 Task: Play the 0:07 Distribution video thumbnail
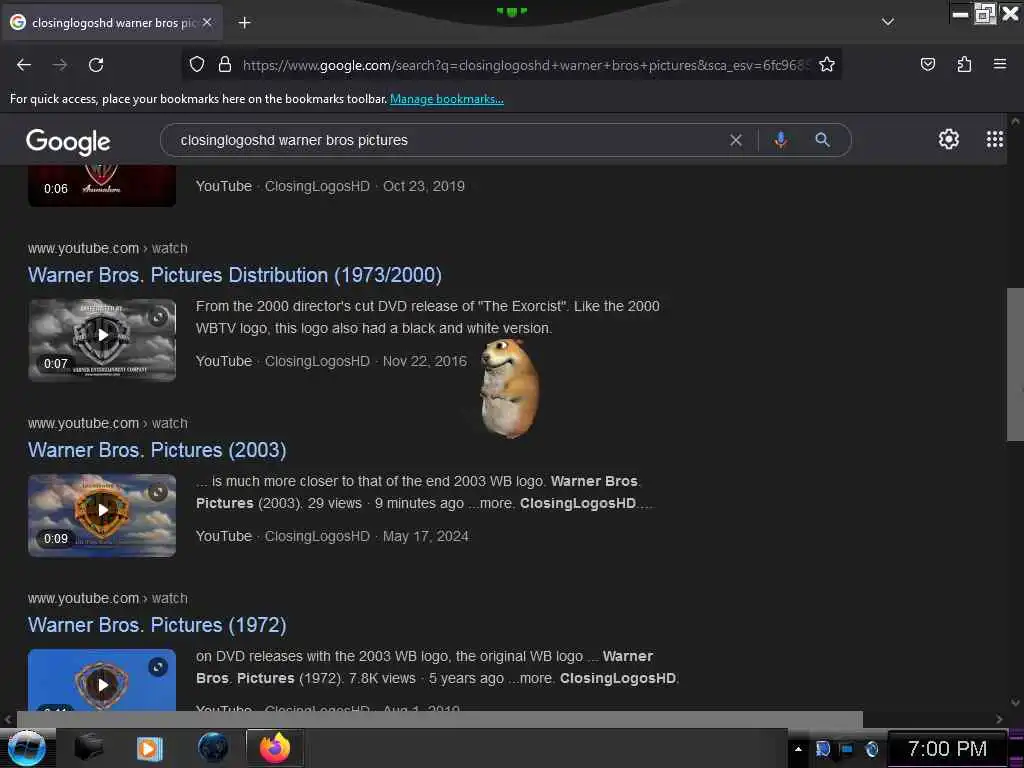coord(102,340)
